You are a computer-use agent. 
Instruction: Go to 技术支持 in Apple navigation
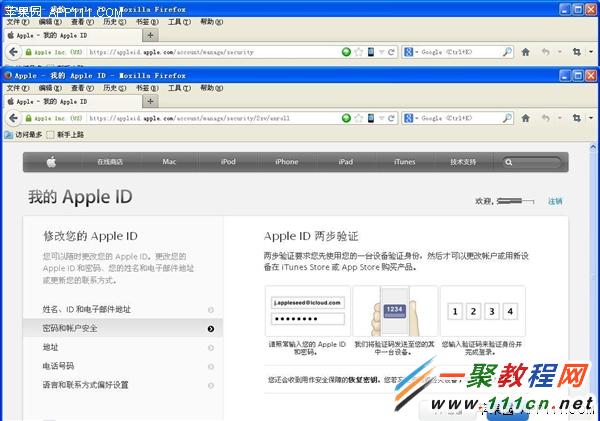coord(463,162)
